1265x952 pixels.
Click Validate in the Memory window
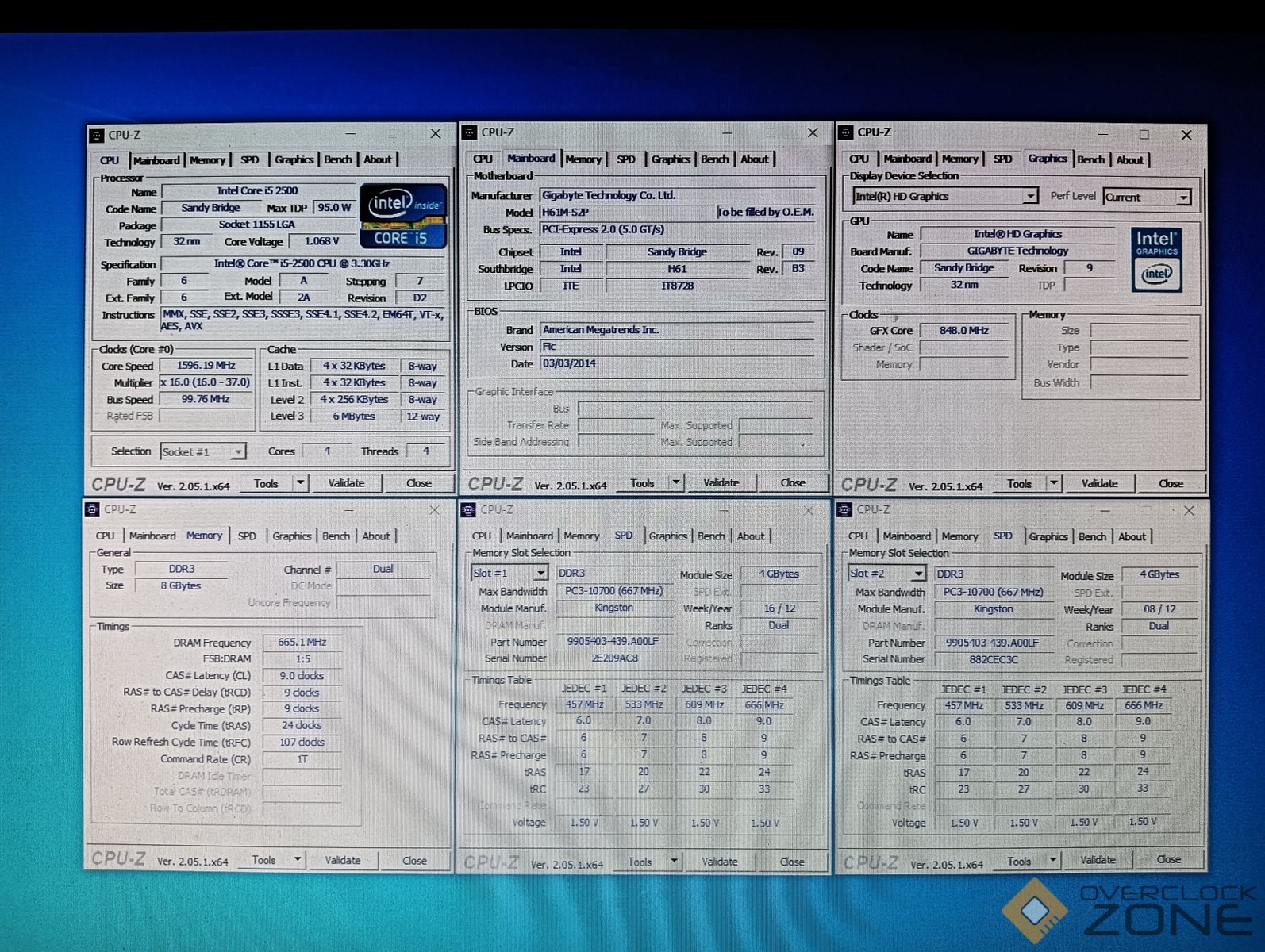343,860
